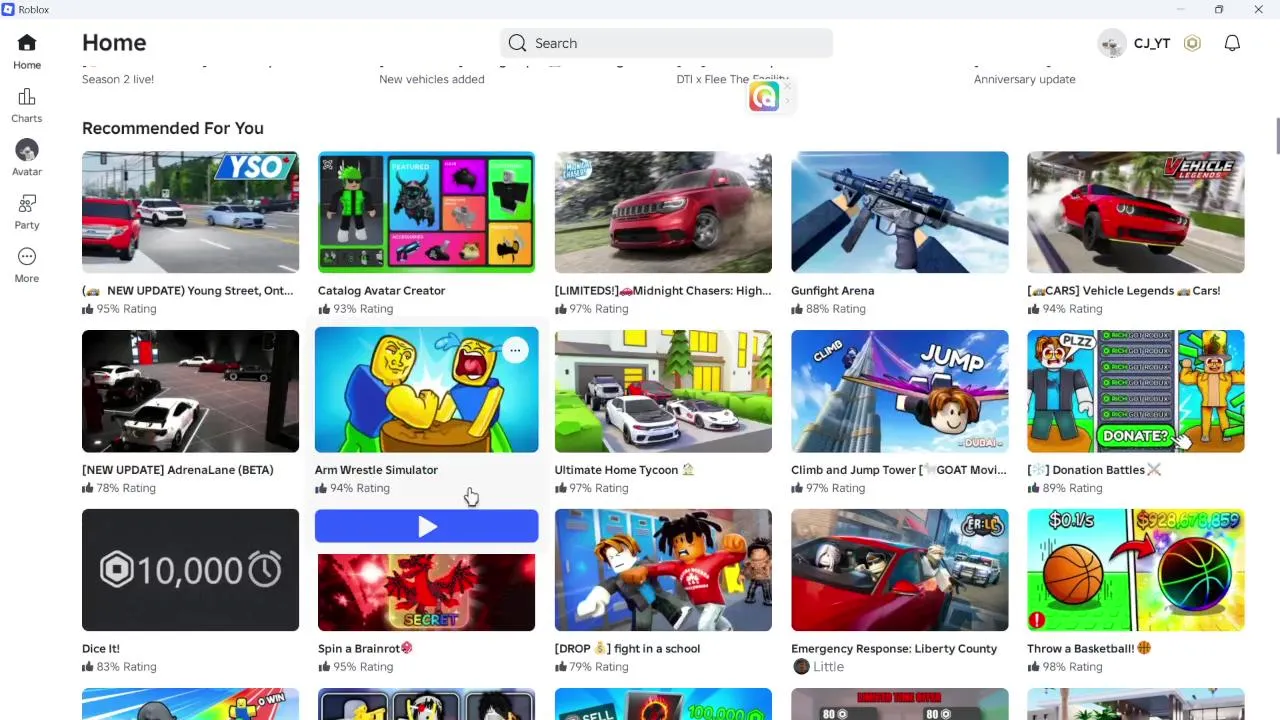This screenshot has height=720, width=1280.
Task: Open Young Street Ontario game thumbnail
Action: click(190, 212)
